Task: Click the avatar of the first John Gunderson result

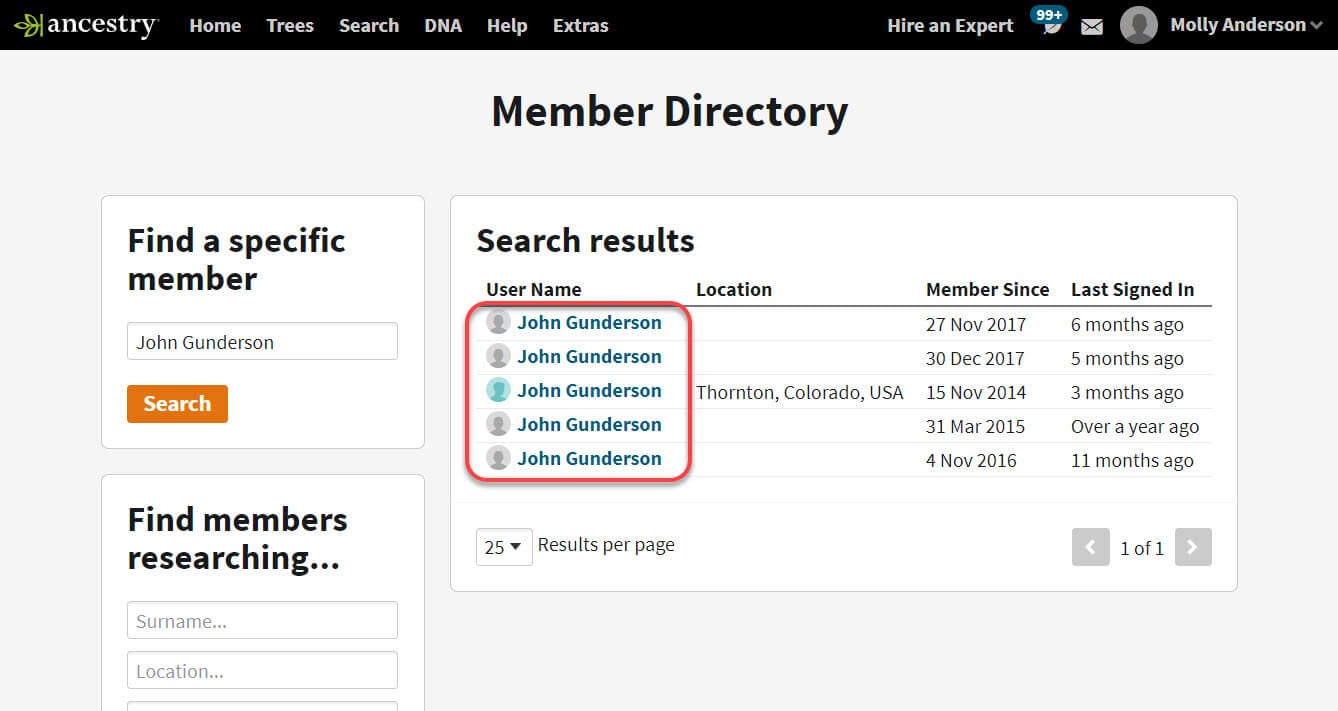Action: tap(498, 322)
